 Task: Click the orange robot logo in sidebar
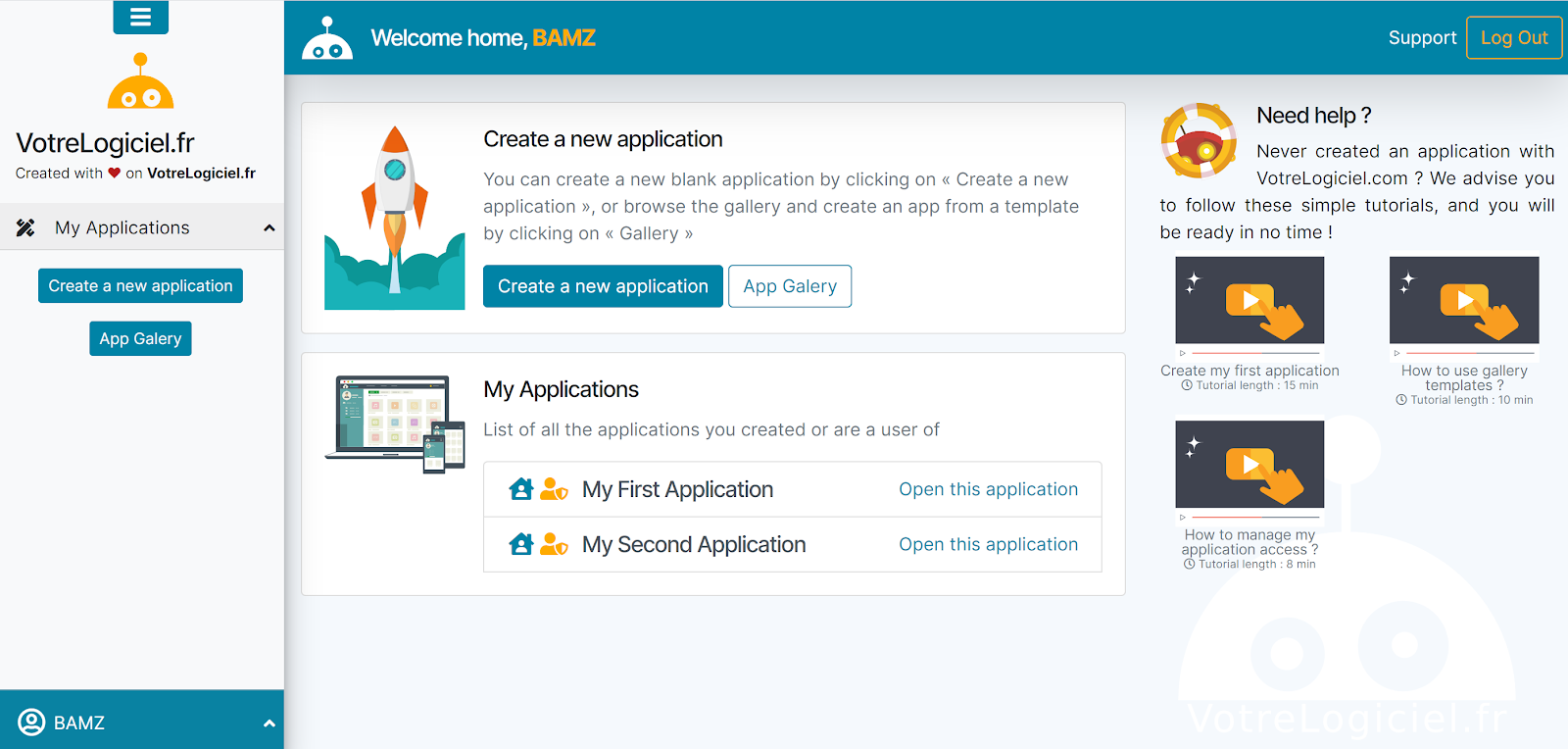[140, 83]
